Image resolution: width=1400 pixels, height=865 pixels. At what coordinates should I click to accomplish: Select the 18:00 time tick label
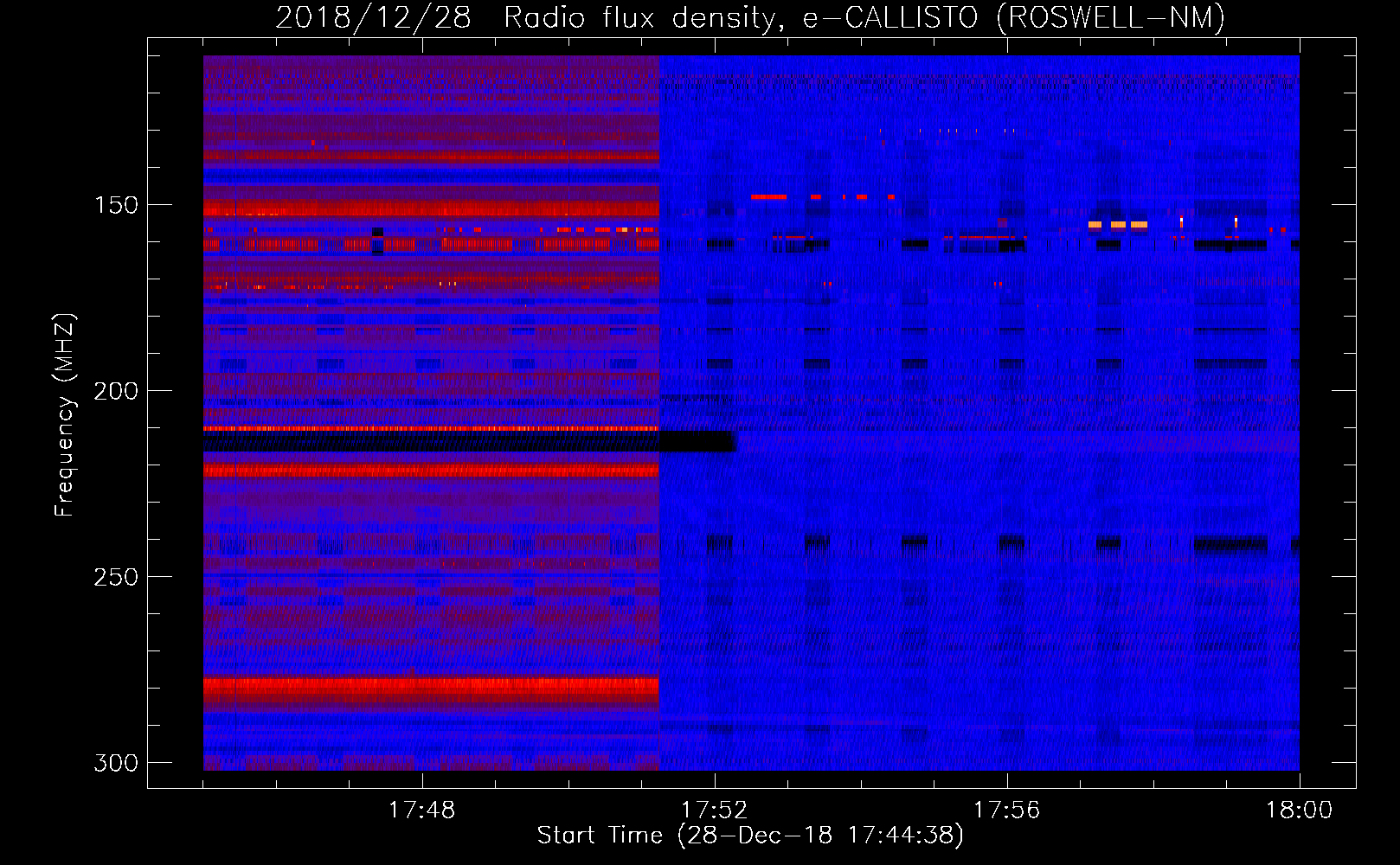point(1299,811)
